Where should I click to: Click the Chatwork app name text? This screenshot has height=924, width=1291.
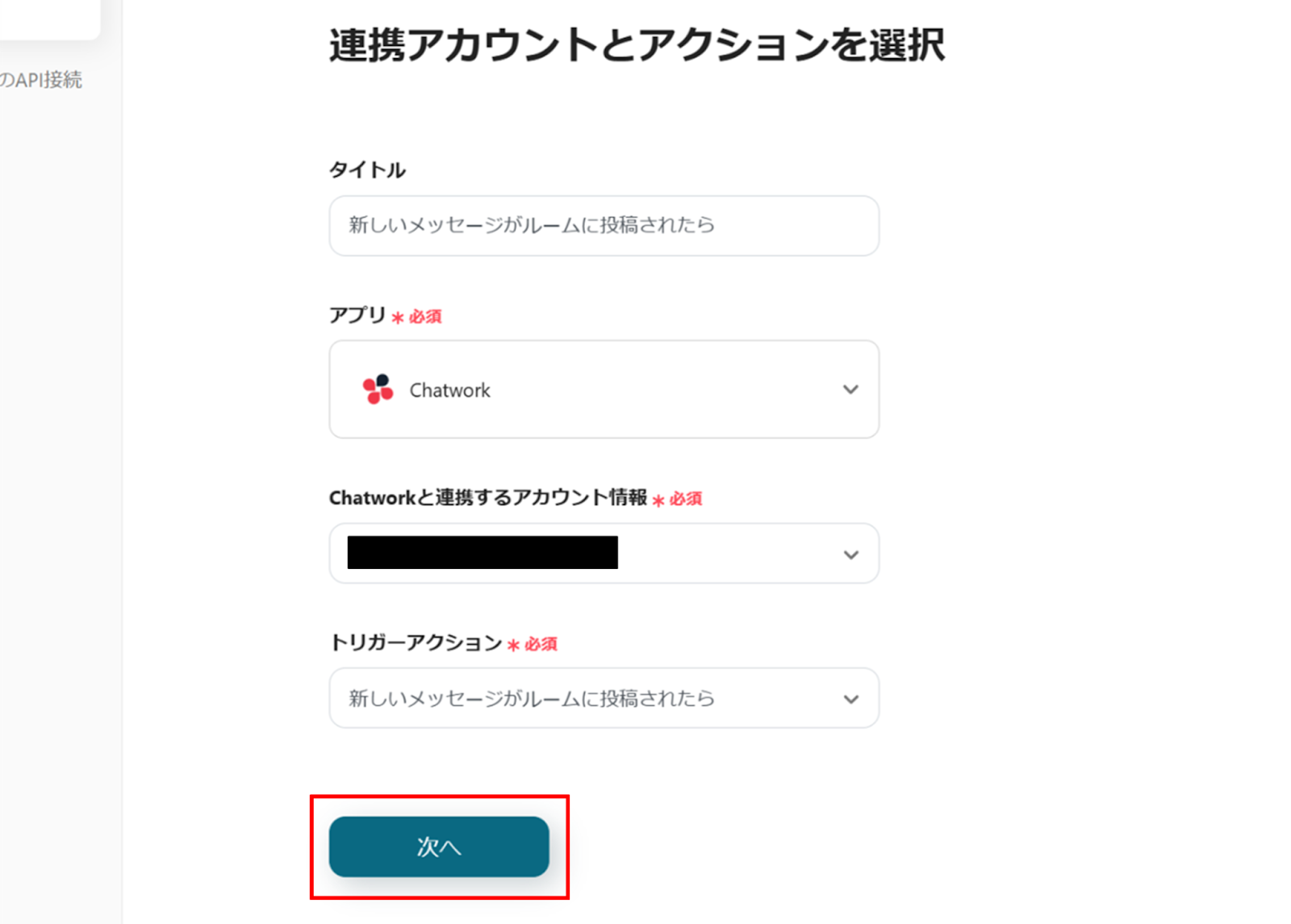click(x=449, y=391)
